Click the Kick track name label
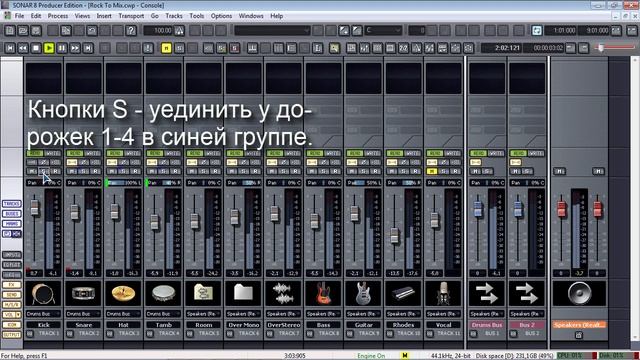Screen dimensions: 640x360 click(x=43, y=325)
